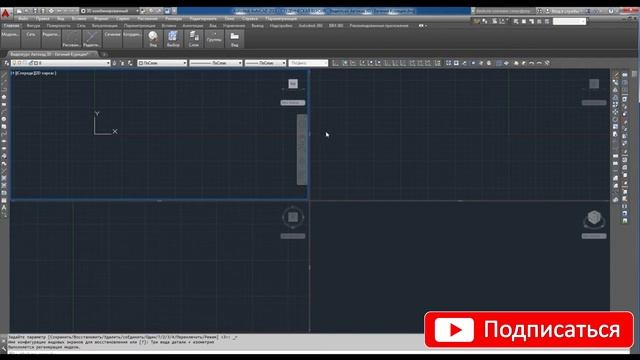Image resolution: width=640 pixels, height=360 pixels.
Task: Switch to the Autodesk 360 ribbon tab
Action: pyautogui.click(x=311, y=26)
